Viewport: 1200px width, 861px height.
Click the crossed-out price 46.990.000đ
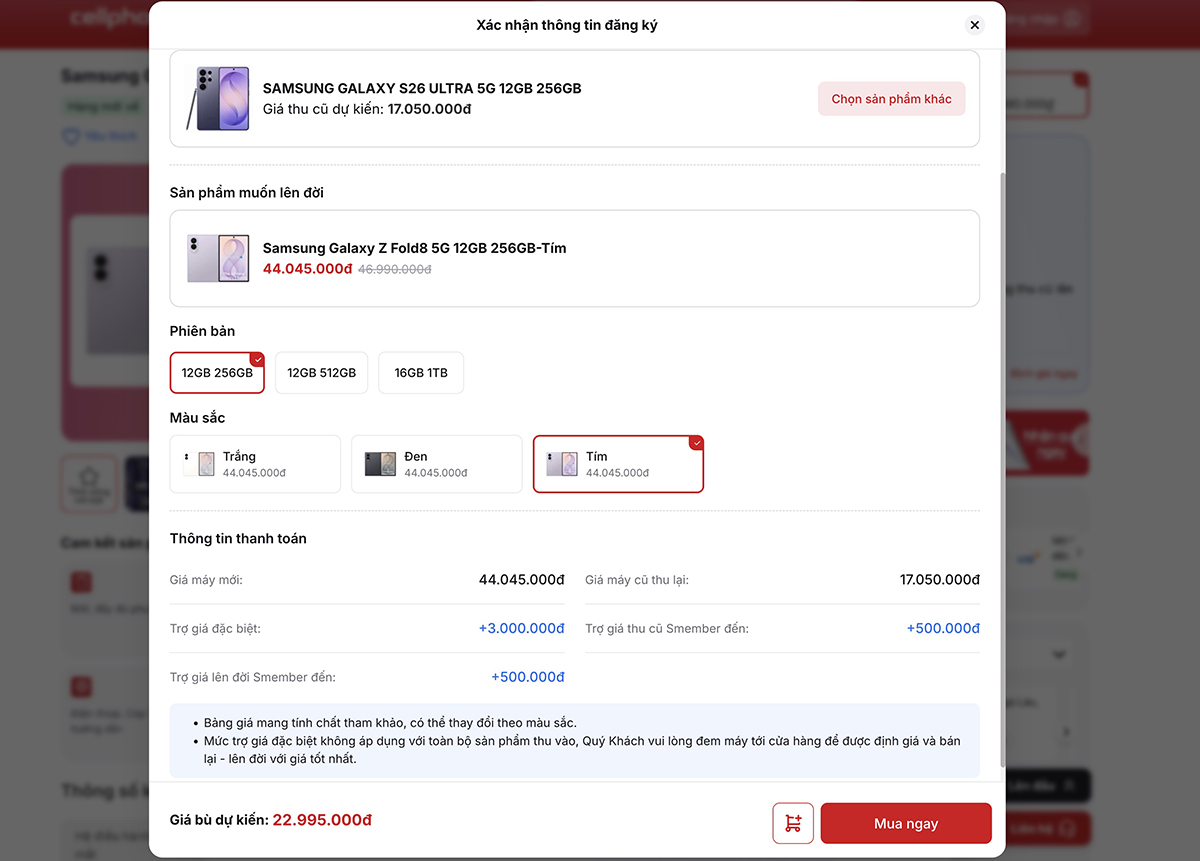click(x=395, y=269)
